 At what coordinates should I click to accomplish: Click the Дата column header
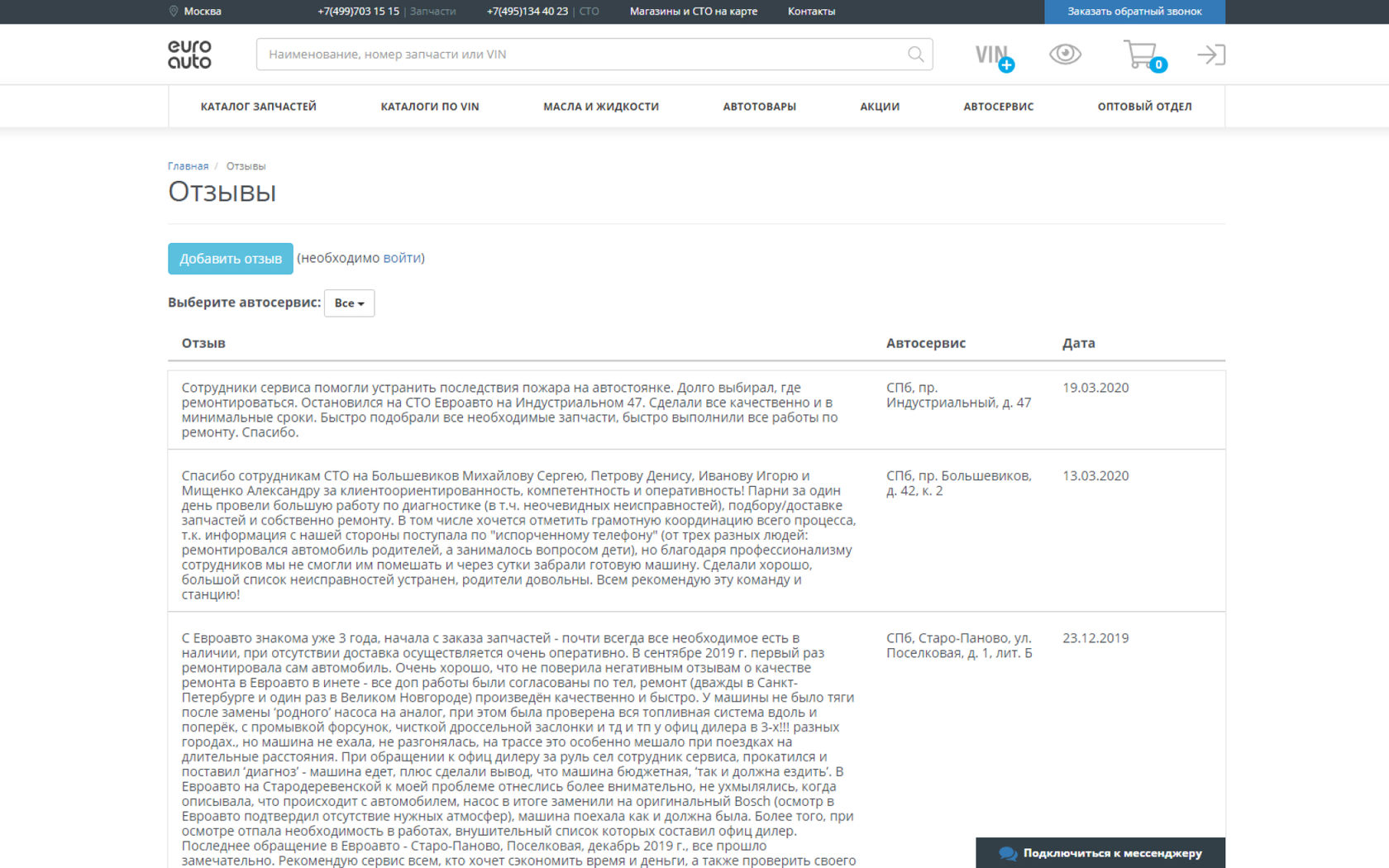[1079, 343]
